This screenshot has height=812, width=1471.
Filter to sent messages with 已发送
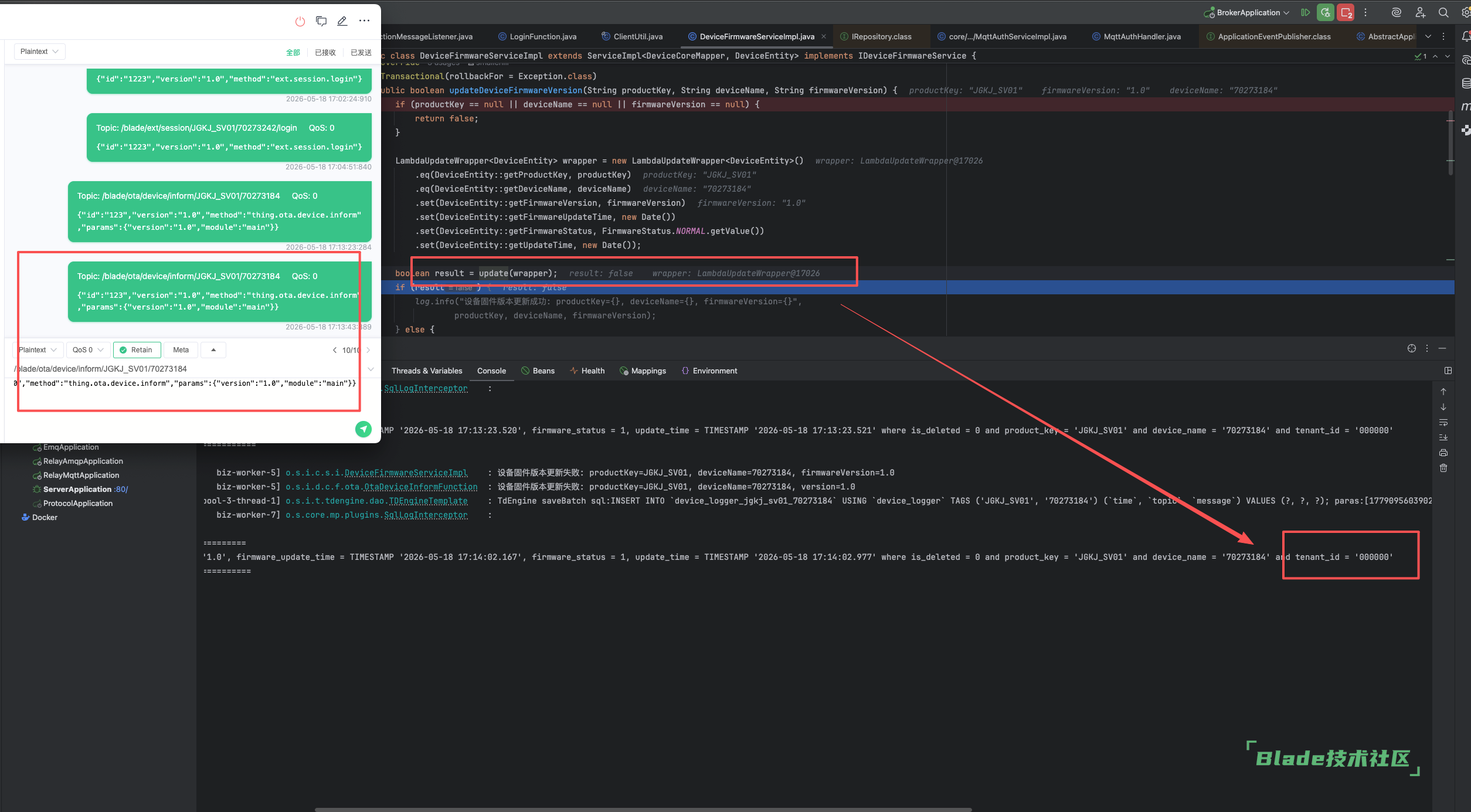361,52
